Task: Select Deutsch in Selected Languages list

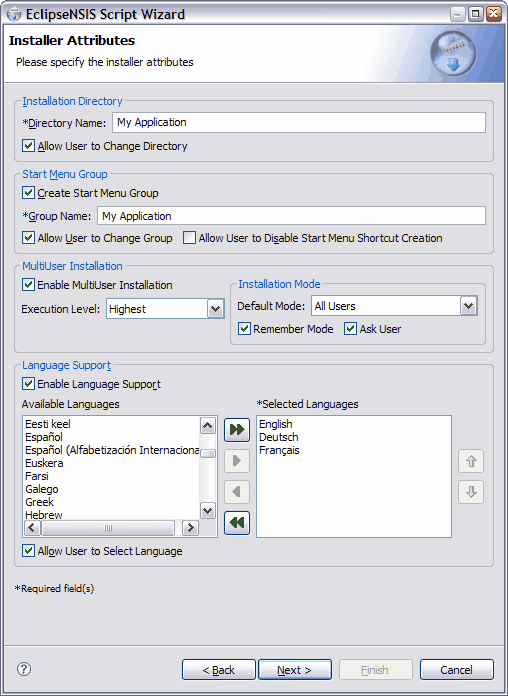Action: tap(278, 437)
